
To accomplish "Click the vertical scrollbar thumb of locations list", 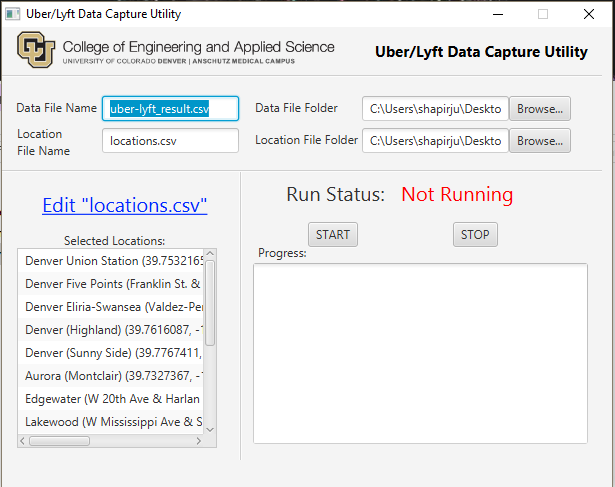I will pos(210,303).
